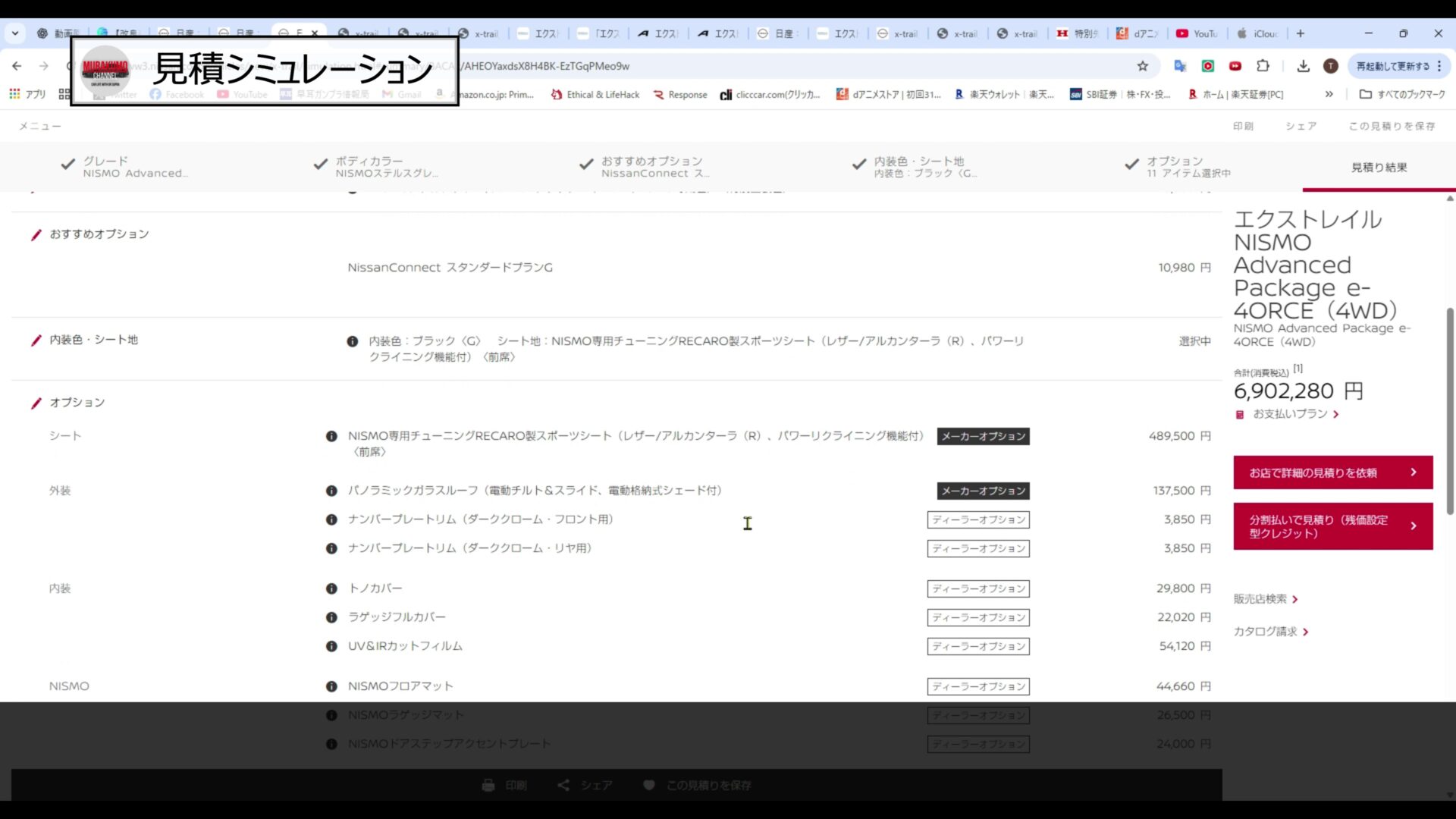
Task: Open tab search dropdown at the tab strip
Action: pyautogui.click(x=15, y=33)
